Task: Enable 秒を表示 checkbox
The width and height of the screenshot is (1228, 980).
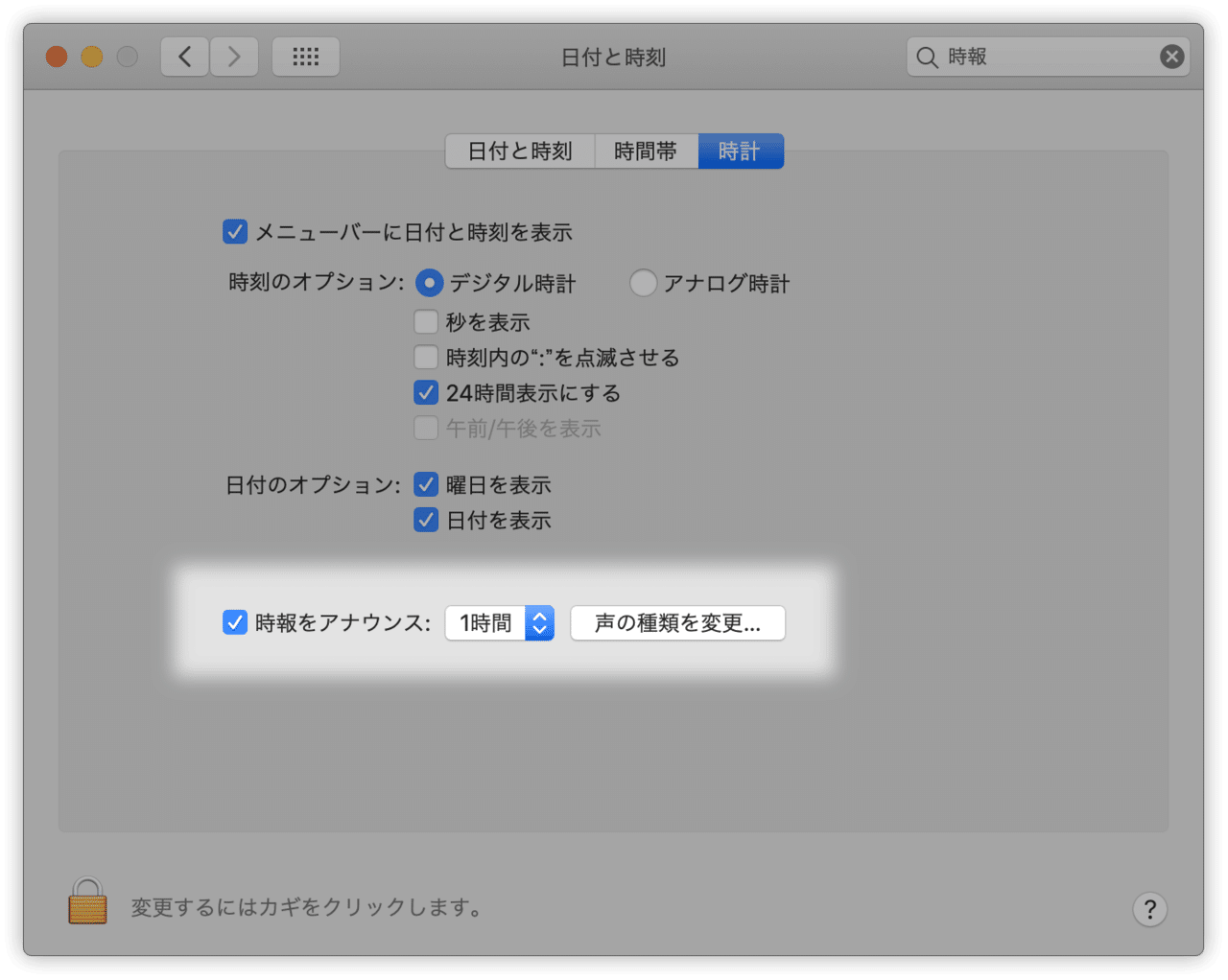Action: tap(426, 321)
